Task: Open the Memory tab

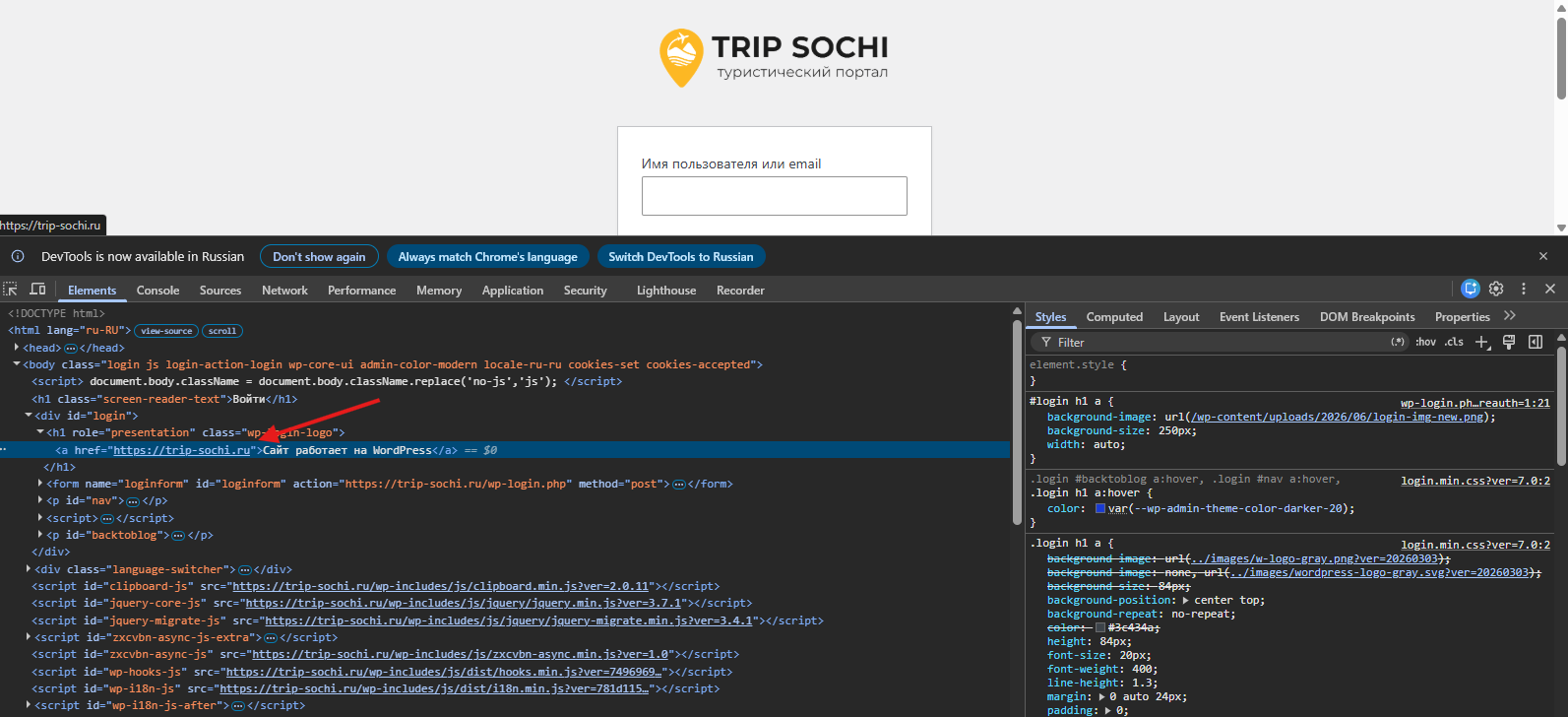Action: pos(439,291)
